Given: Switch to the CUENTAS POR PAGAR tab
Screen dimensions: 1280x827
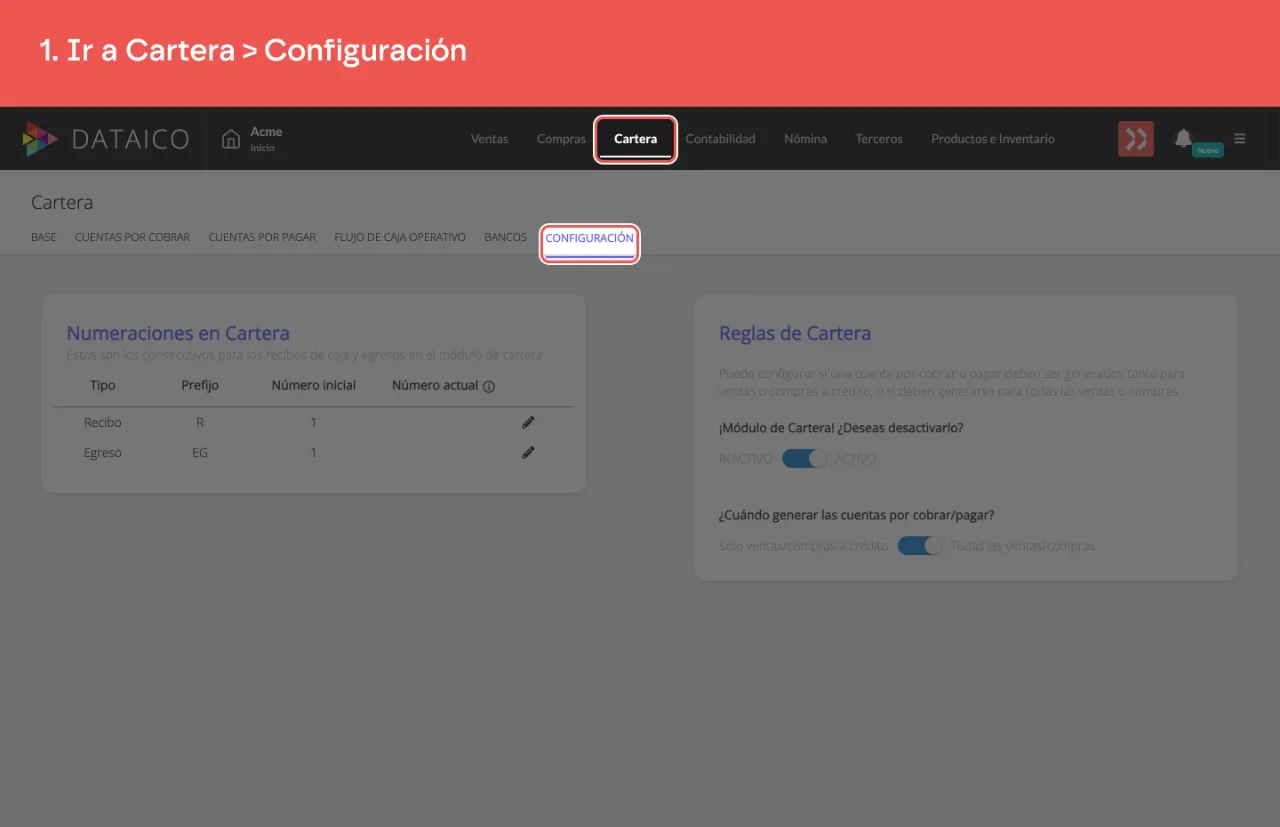Looking at the screenshot, I should point(262,238).
